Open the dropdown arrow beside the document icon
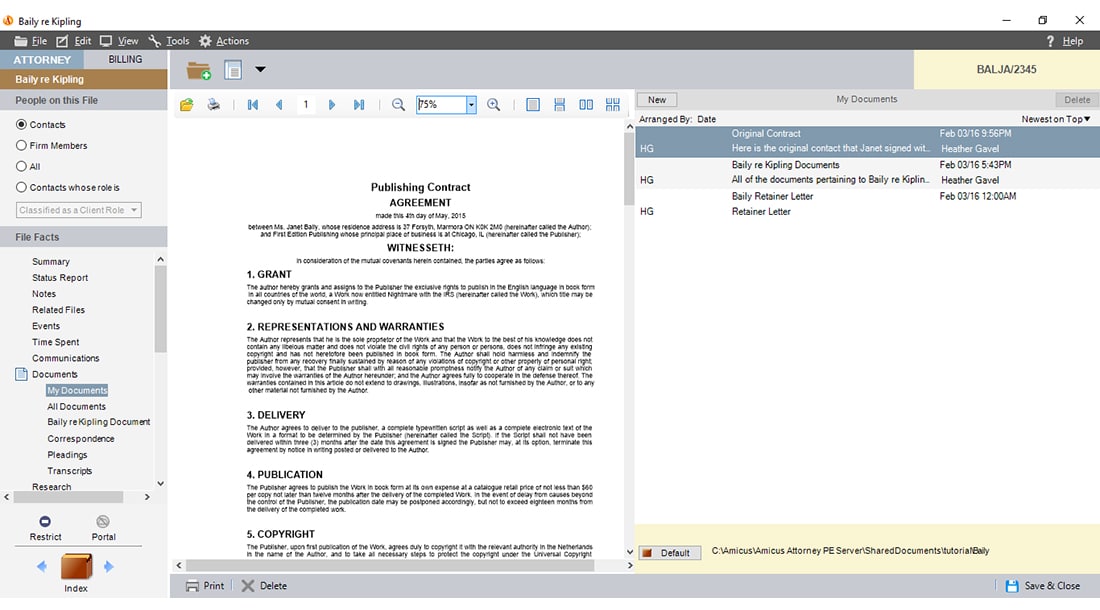The width and height of the screenshot is (1100, 610). [x=260, y=69]
